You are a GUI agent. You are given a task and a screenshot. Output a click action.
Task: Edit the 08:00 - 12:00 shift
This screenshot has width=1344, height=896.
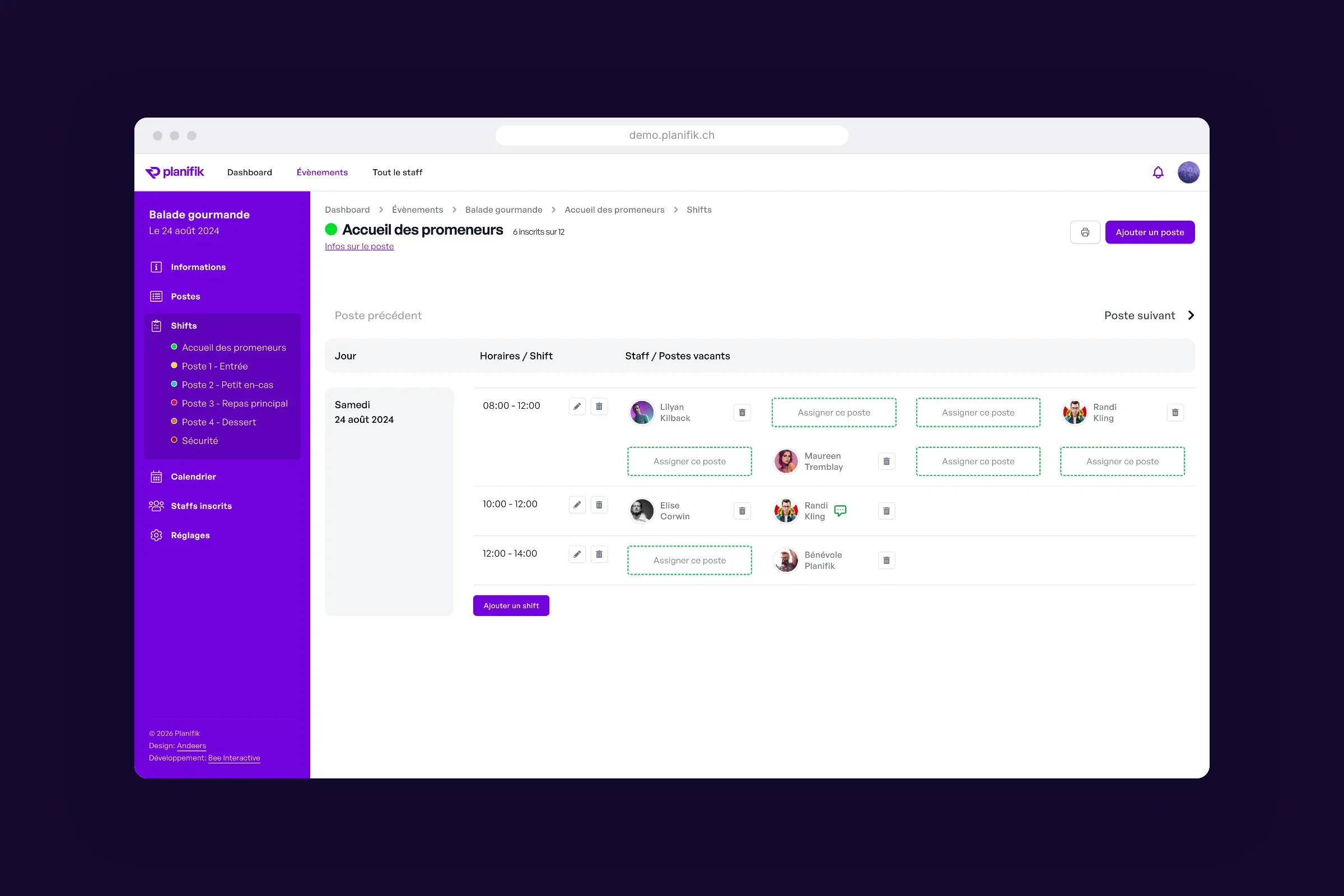[x=577, y=407]
